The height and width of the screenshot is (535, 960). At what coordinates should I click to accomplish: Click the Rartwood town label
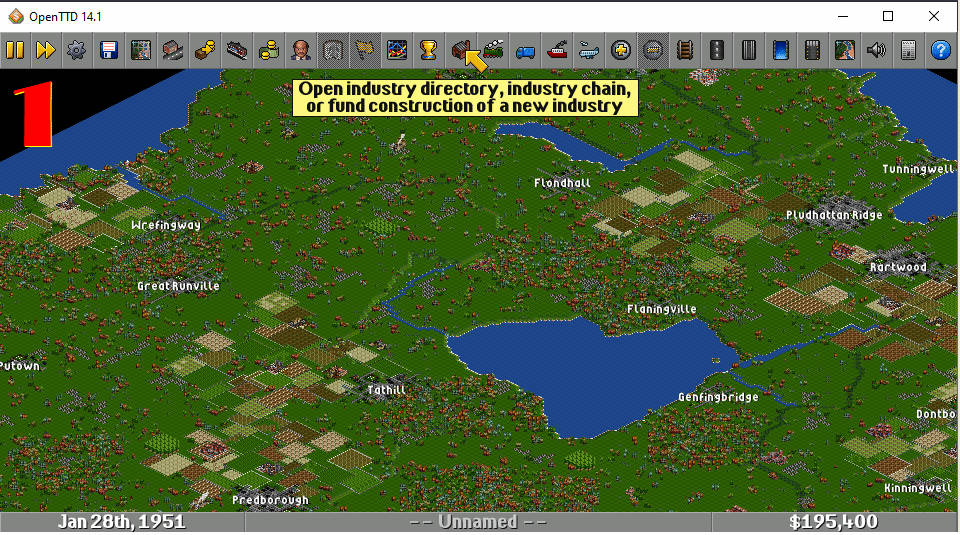click(898, 267)
